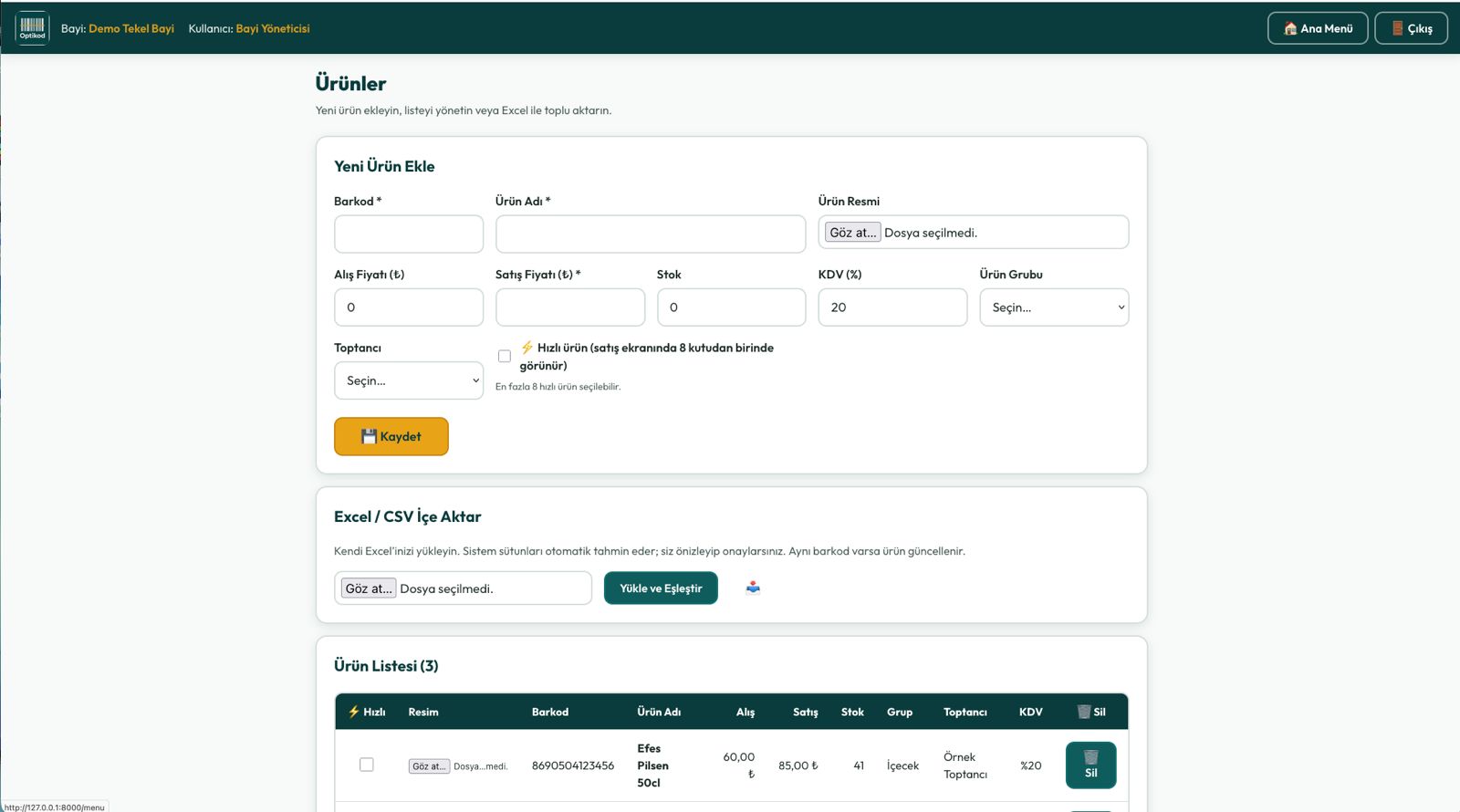The width and height of the screenshot is (1460, 812).
Task: Click the Optikod barcode logo
Action: click(x=32, y=28)
